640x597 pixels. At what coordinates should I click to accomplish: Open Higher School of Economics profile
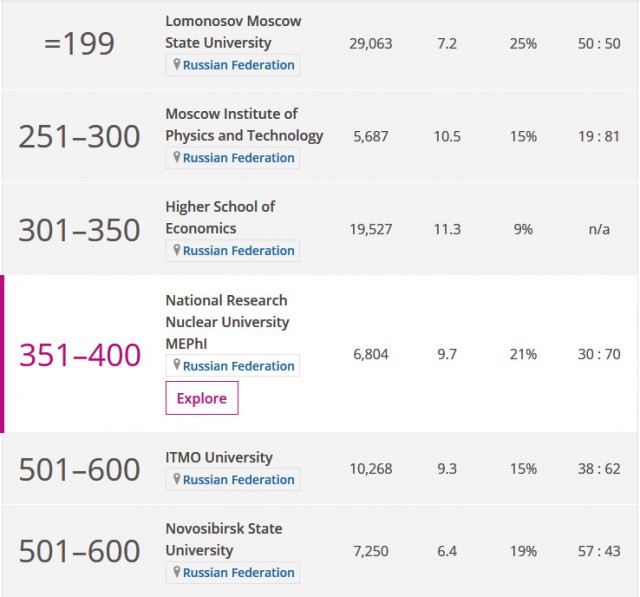point(220,217)
